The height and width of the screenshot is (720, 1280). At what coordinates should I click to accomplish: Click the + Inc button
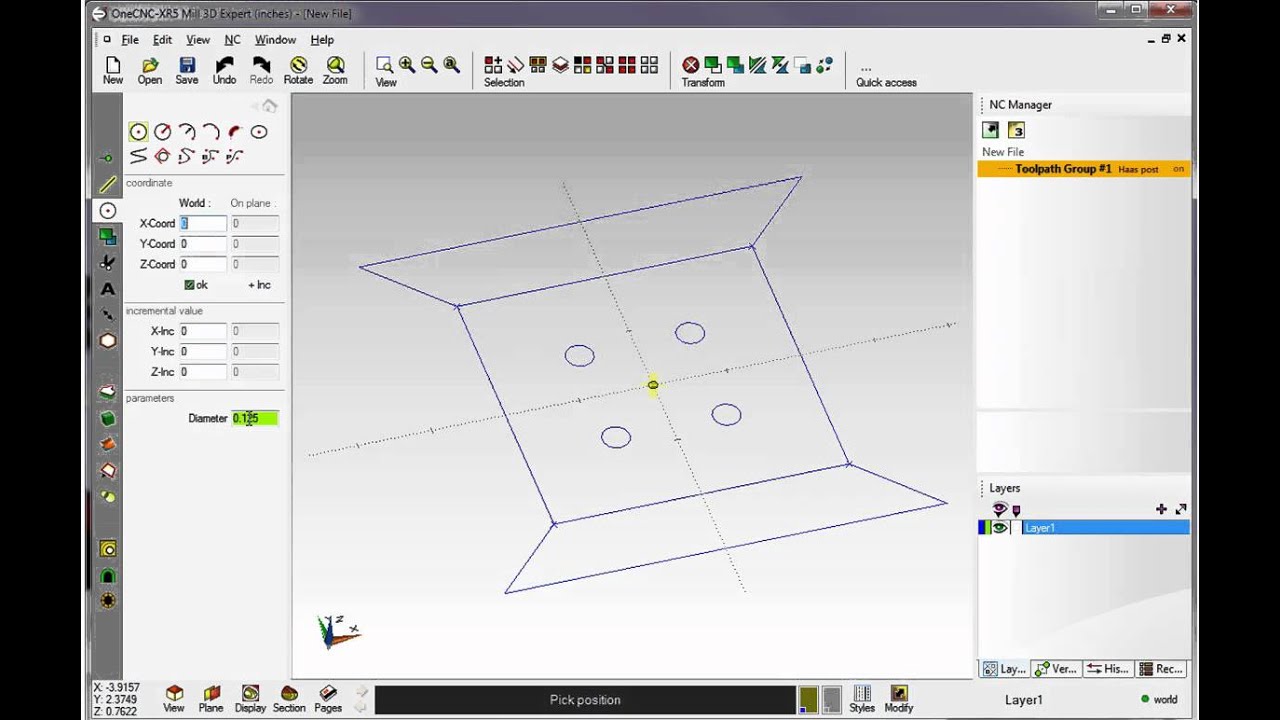coord(259,285)
